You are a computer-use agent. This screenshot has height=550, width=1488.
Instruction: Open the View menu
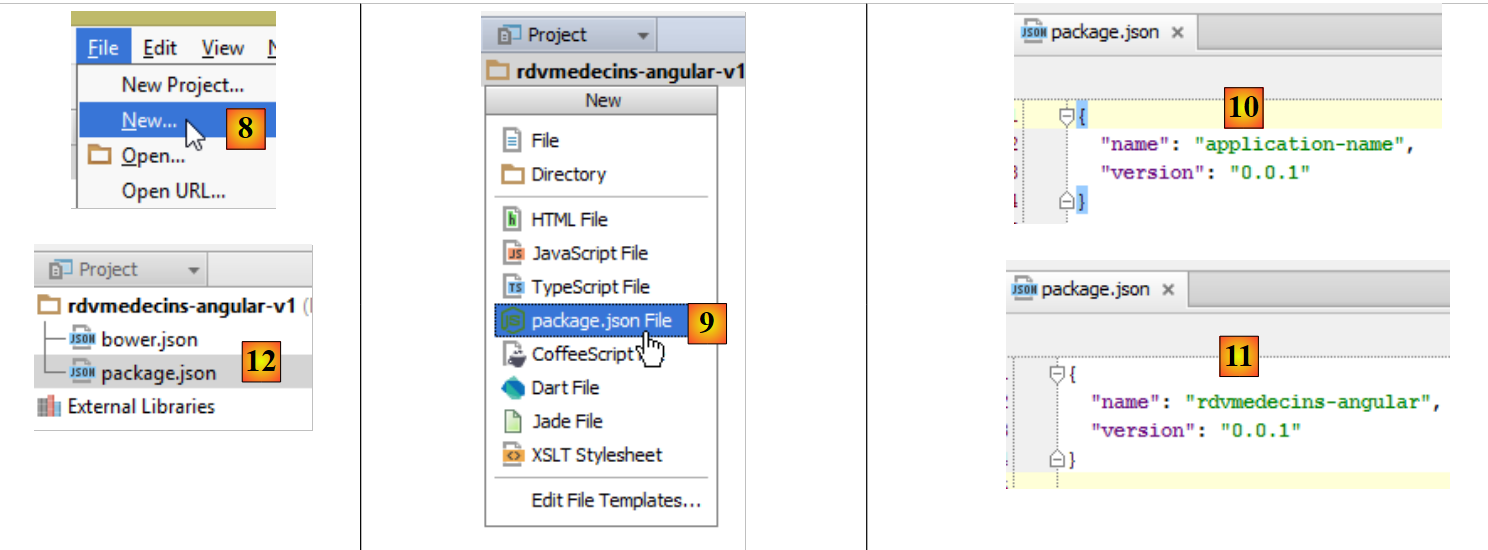coord(222,48)
